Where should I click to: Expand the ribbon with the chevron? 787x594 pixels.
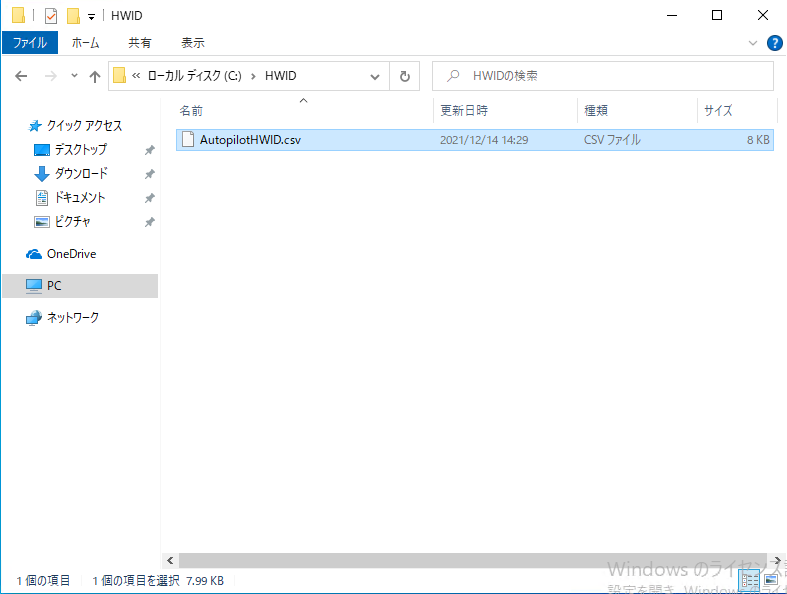coord(752,43)
